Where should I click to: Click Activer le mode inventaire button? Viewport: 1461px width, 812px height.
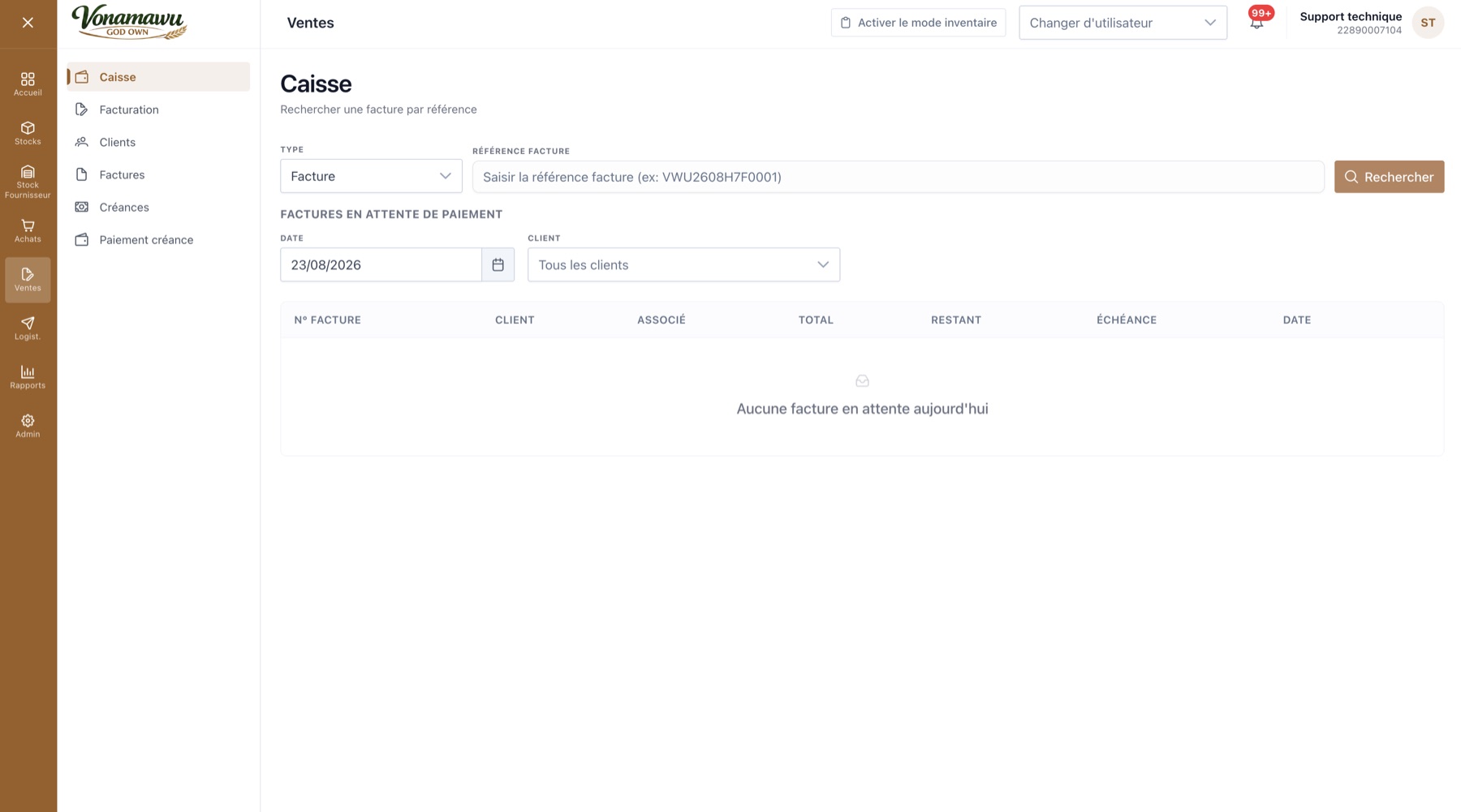coord(918,23)
